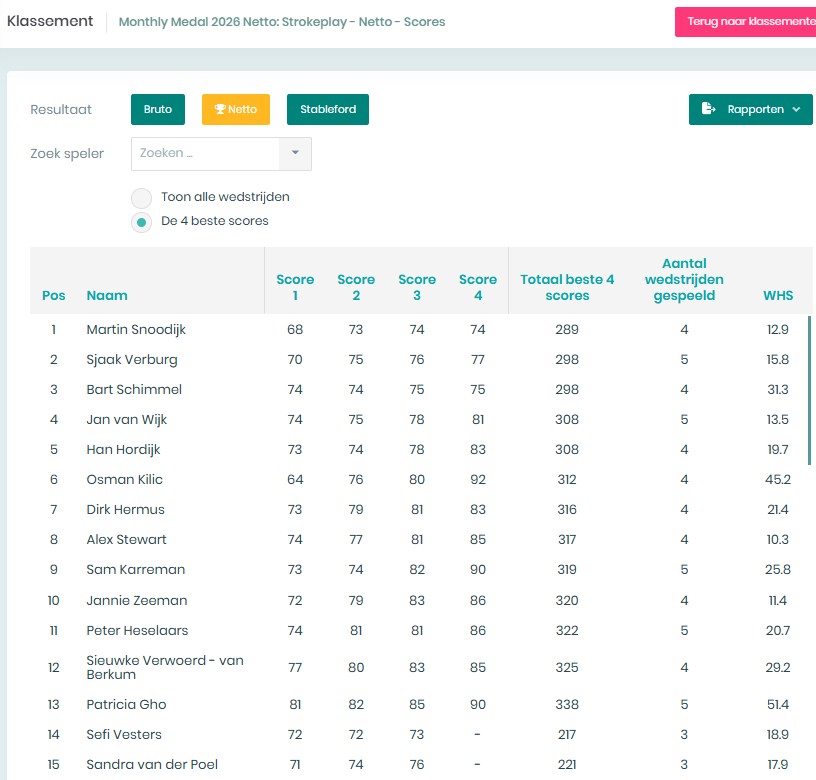The height and width of the screenshot is (780, 816).
Task: Click the Resultaat label
Action: (x=61, y=110)
